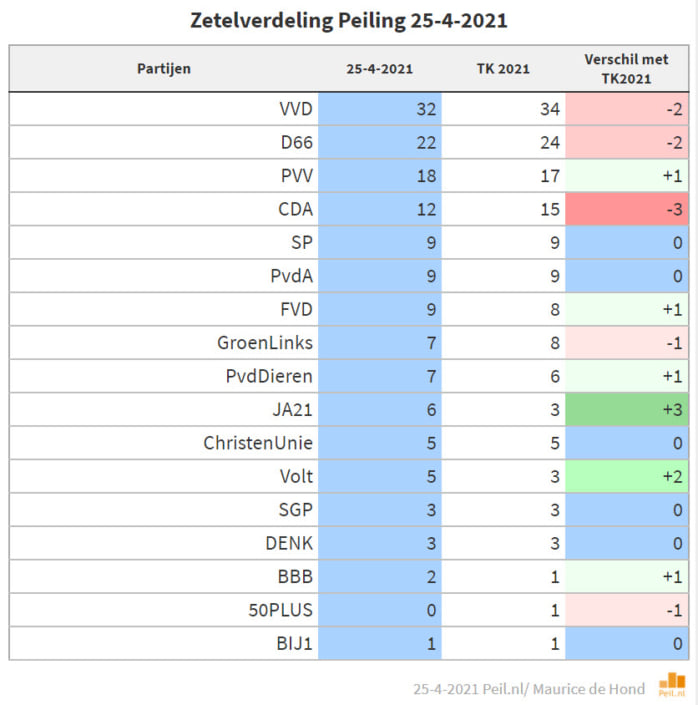
Task: Click the 25-4-2021 column header
Action: (379, 69)
